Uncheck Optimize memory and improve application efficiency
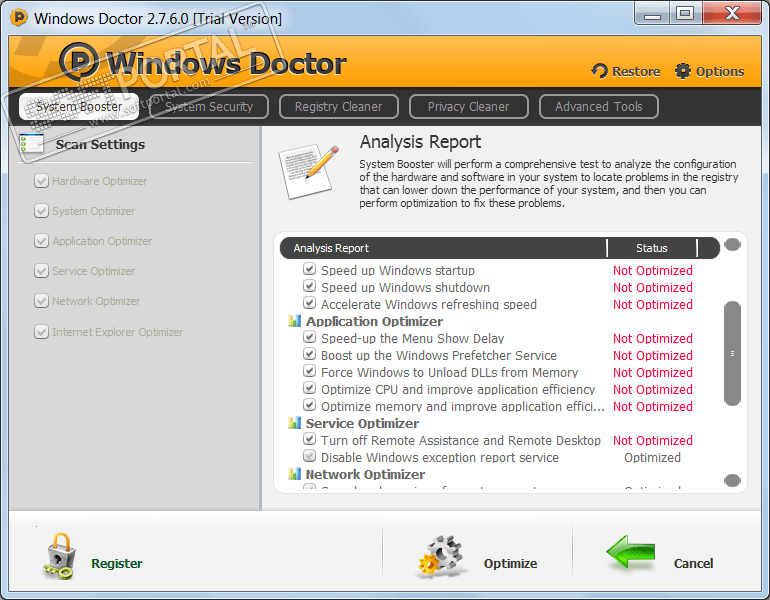Screen dimensions: 770x600 (x=309, y=405)
